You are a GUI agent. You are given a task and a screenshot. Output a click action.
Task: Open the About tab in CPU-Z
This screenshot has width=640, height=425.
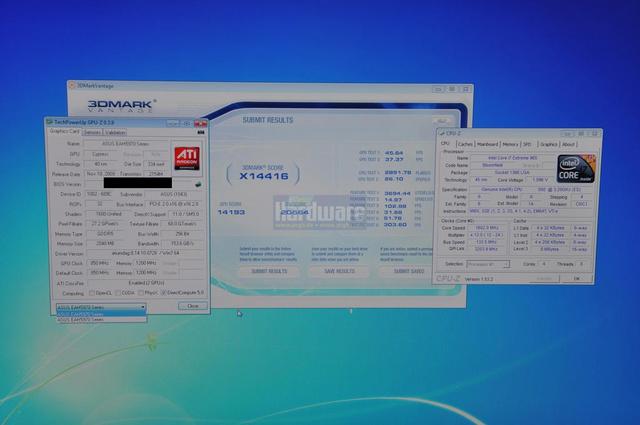(569, 144)
